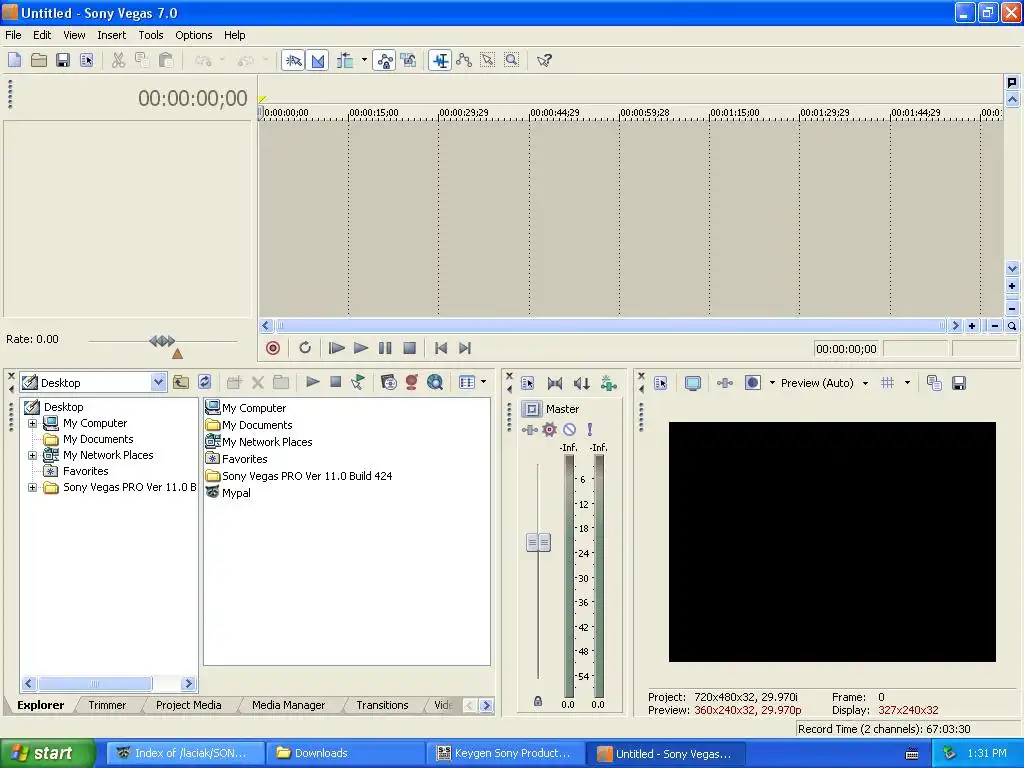Select Favorites in the folder tree

point(85,472)
